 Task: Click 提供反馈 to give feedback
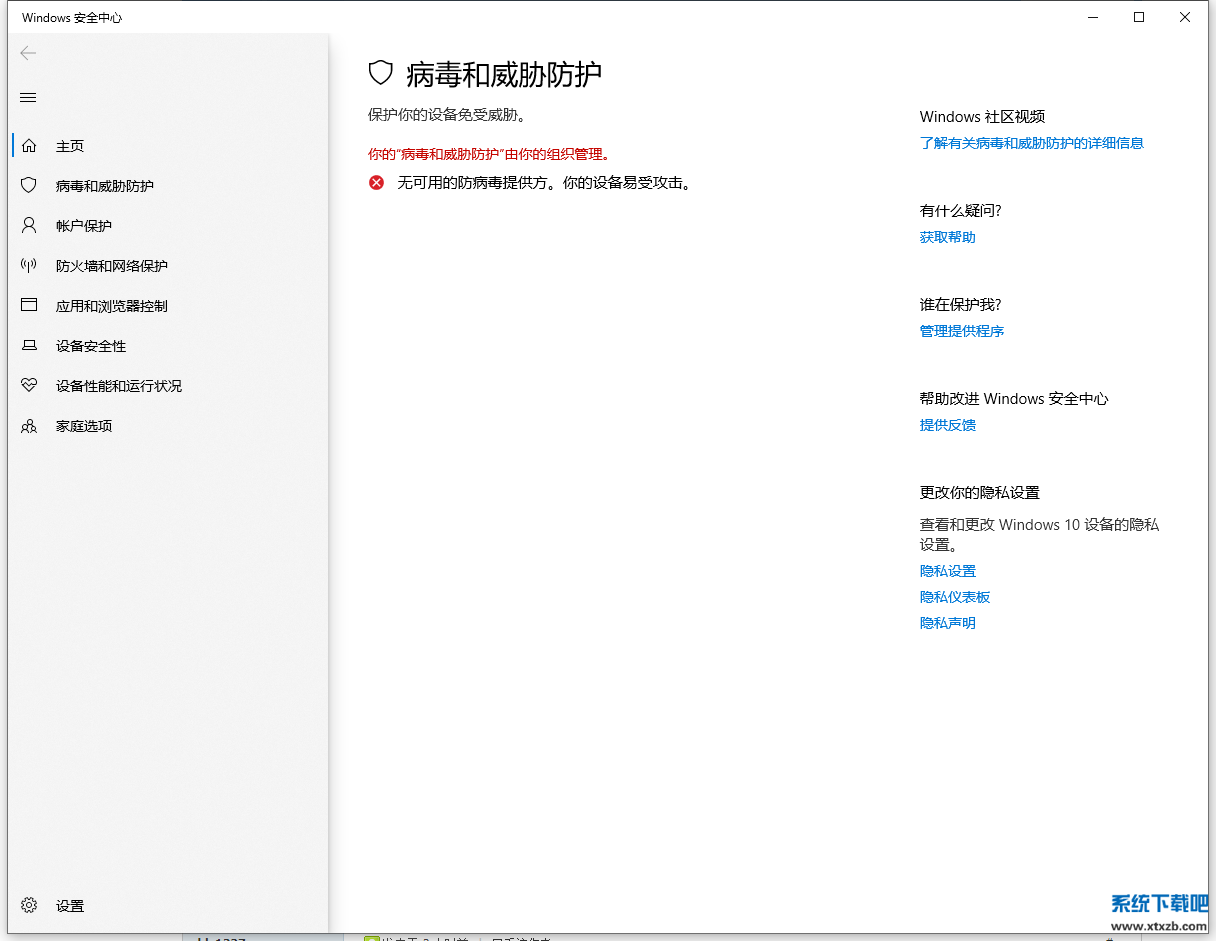pos(947,424)
